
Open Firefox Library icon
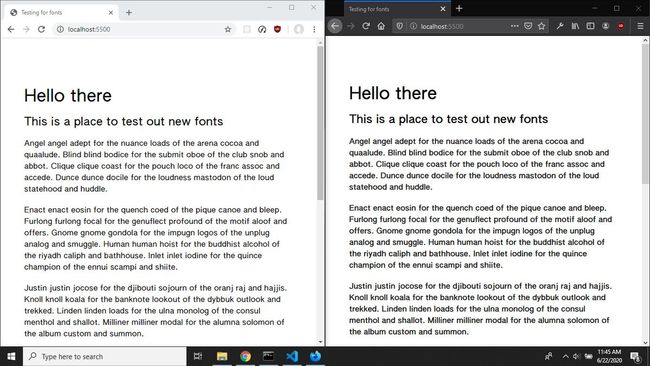[575, 26]
